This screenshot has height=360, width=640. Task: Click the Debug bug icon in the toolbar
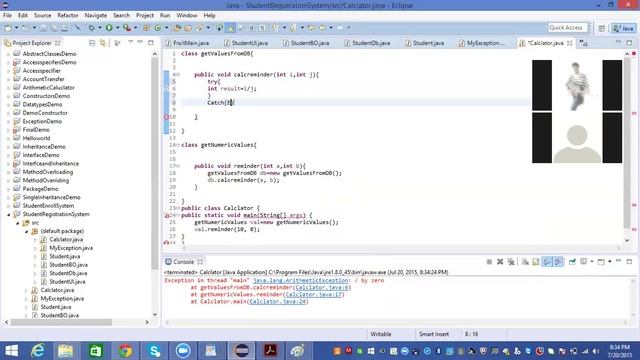(x=91, y=28)
